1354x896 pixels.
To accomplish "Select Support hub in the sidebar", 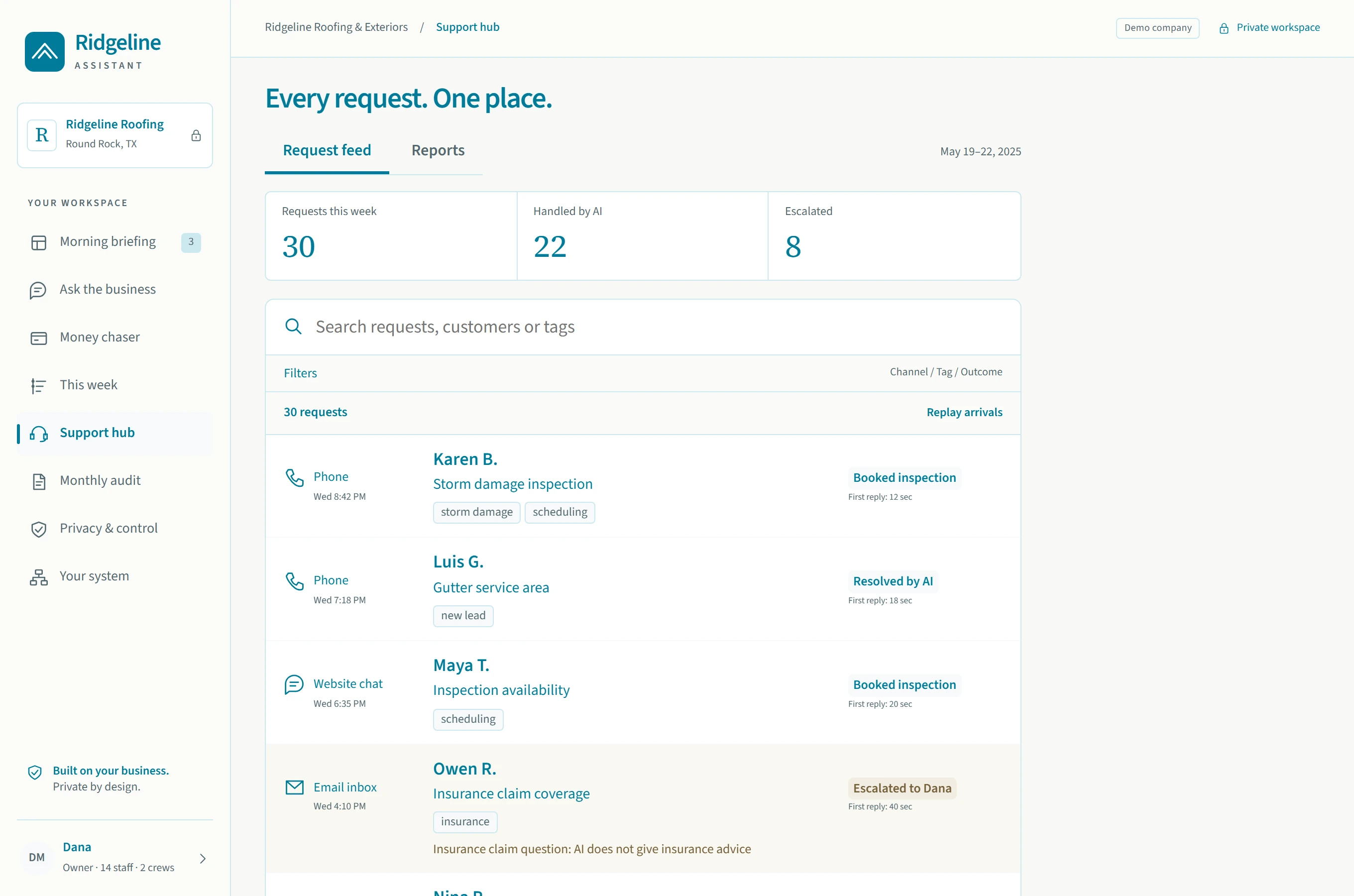I will pyautogui.click(x=115, y=433).
